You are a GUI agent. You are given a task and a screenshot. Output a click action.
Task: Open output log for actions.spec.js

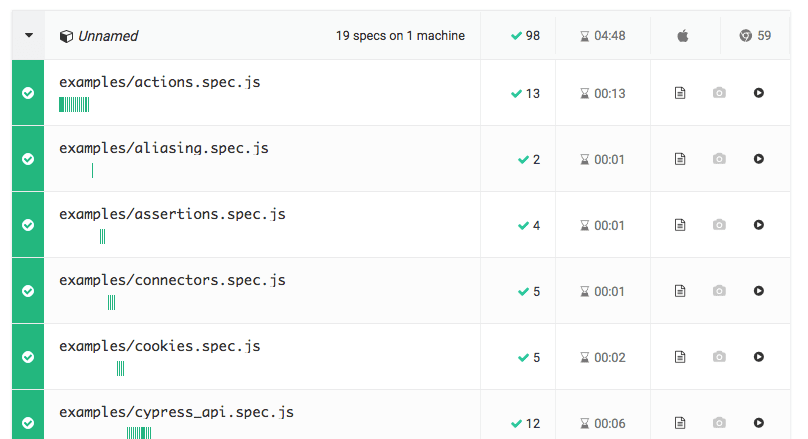pos(680,93)
